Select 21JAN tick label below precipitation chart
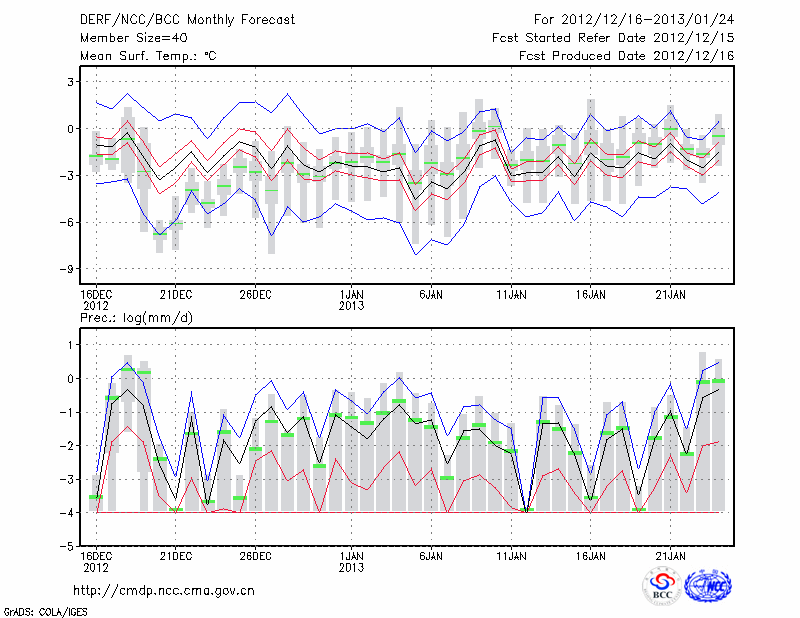Screen dimensions: 800x618 tap(671, 555)
